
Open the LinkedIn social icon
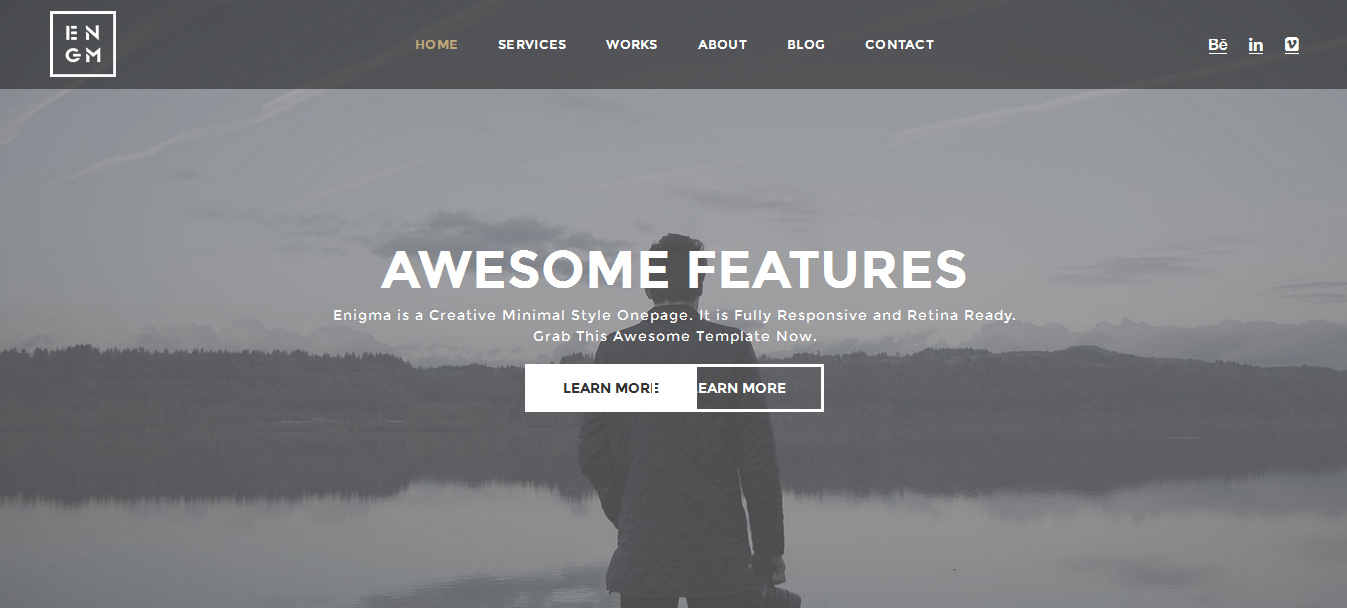click(x=1255, y=45)
